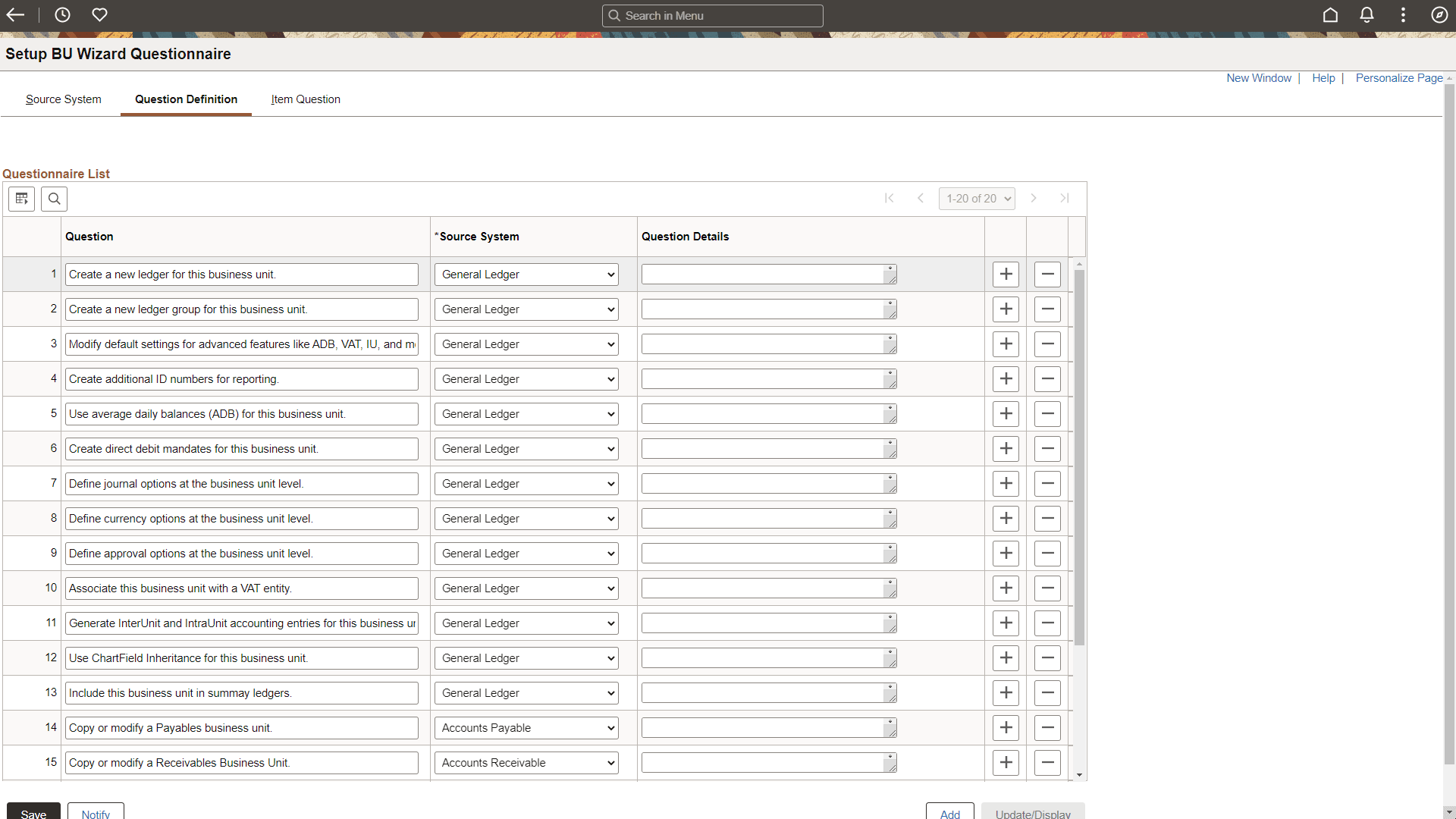Expand the Source System dropdown for row 14
The image size is (1456, 819).
526,728
